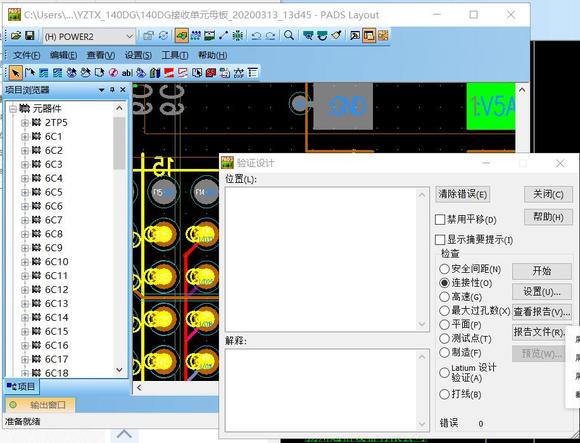The image size is (580, 443).
Task: Switch to the 项目 tab
Action: pos(21,387)
